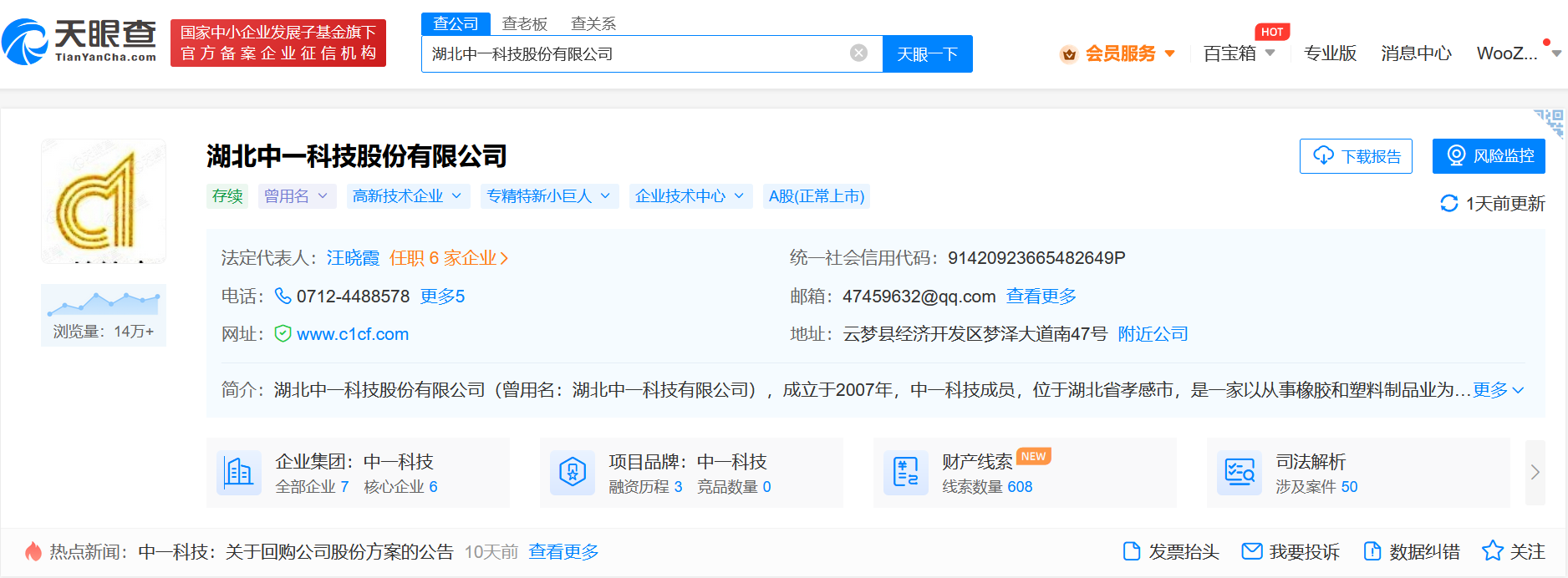Click 融资历程 3 count
1568x578 pixels.
[x=645, y=487]
